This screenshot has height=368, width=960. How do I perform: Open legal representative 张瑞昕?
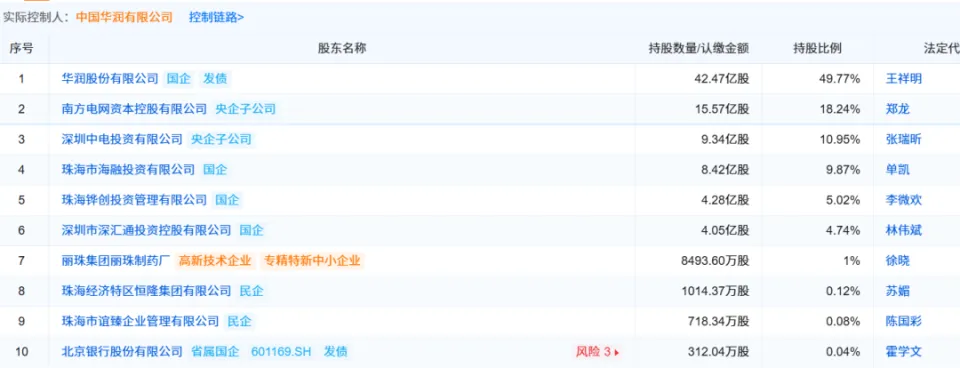point(904,139)
